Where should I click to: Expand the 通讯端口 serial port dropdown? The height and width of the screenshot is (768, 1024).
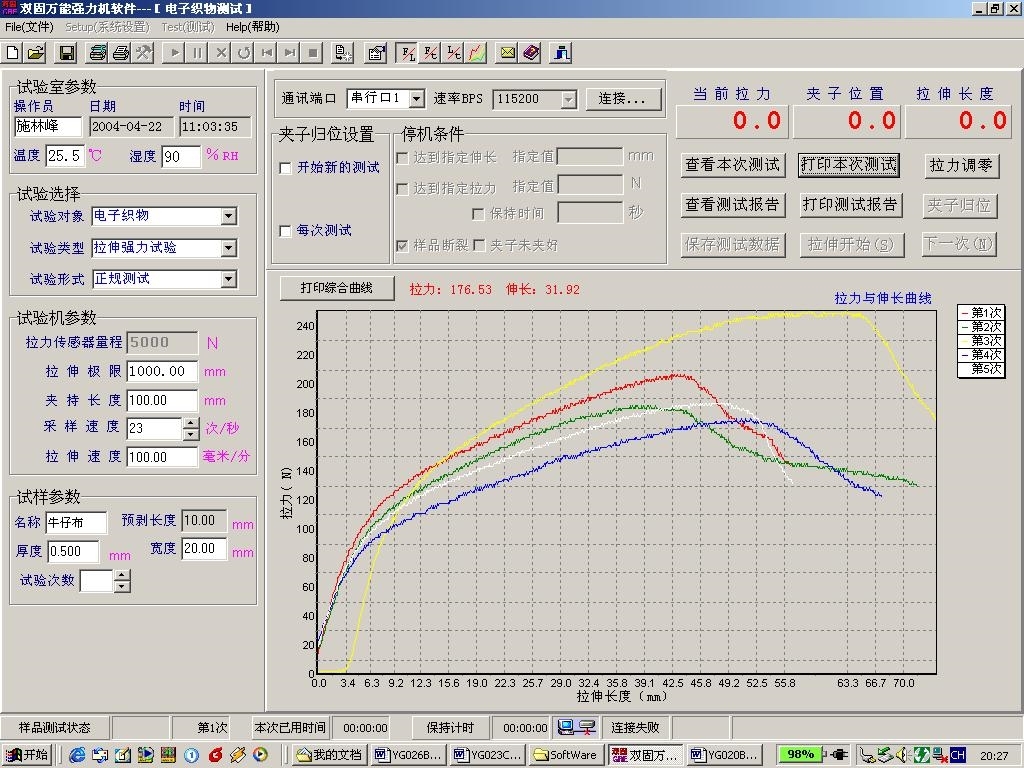(417, 98)
